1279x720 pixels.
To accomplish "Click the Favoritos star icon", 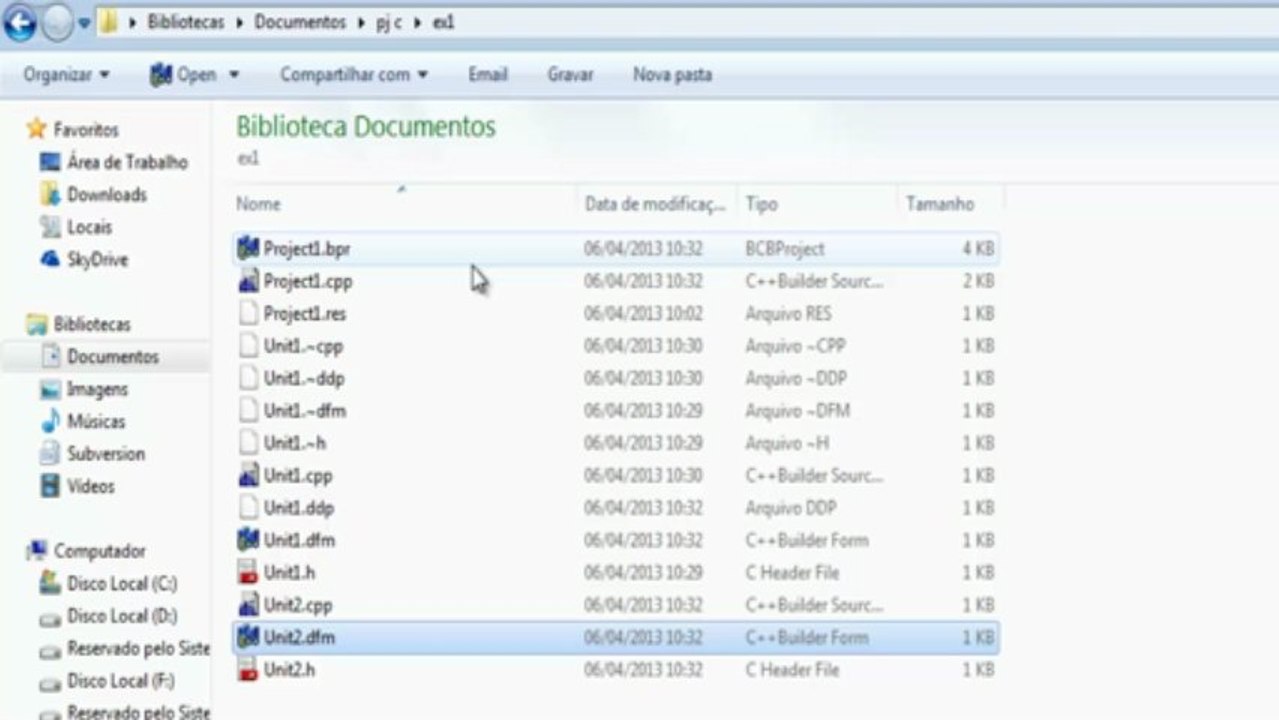I will click(x=37, y=129).
